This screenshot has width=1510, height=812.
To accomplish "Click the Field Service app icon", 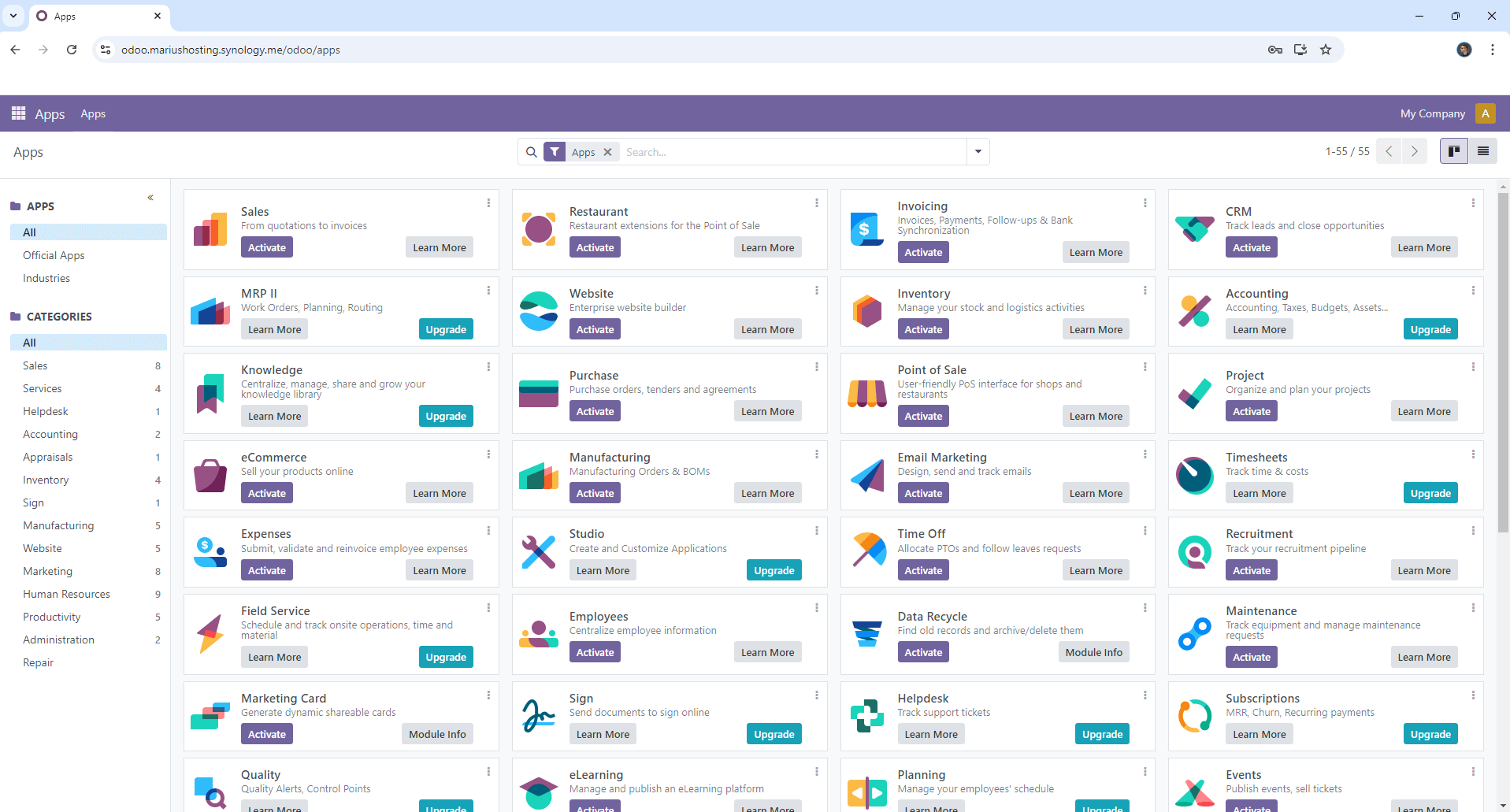I will [x=210, y=634].
